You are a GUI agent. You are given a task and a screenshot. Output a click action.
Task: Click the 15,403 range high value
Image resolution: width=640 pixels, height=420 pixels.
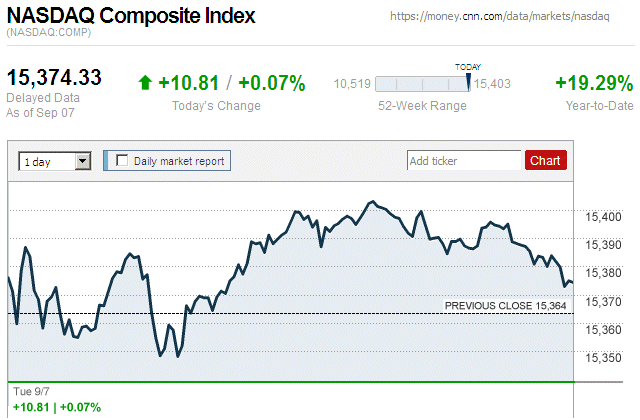492,84
